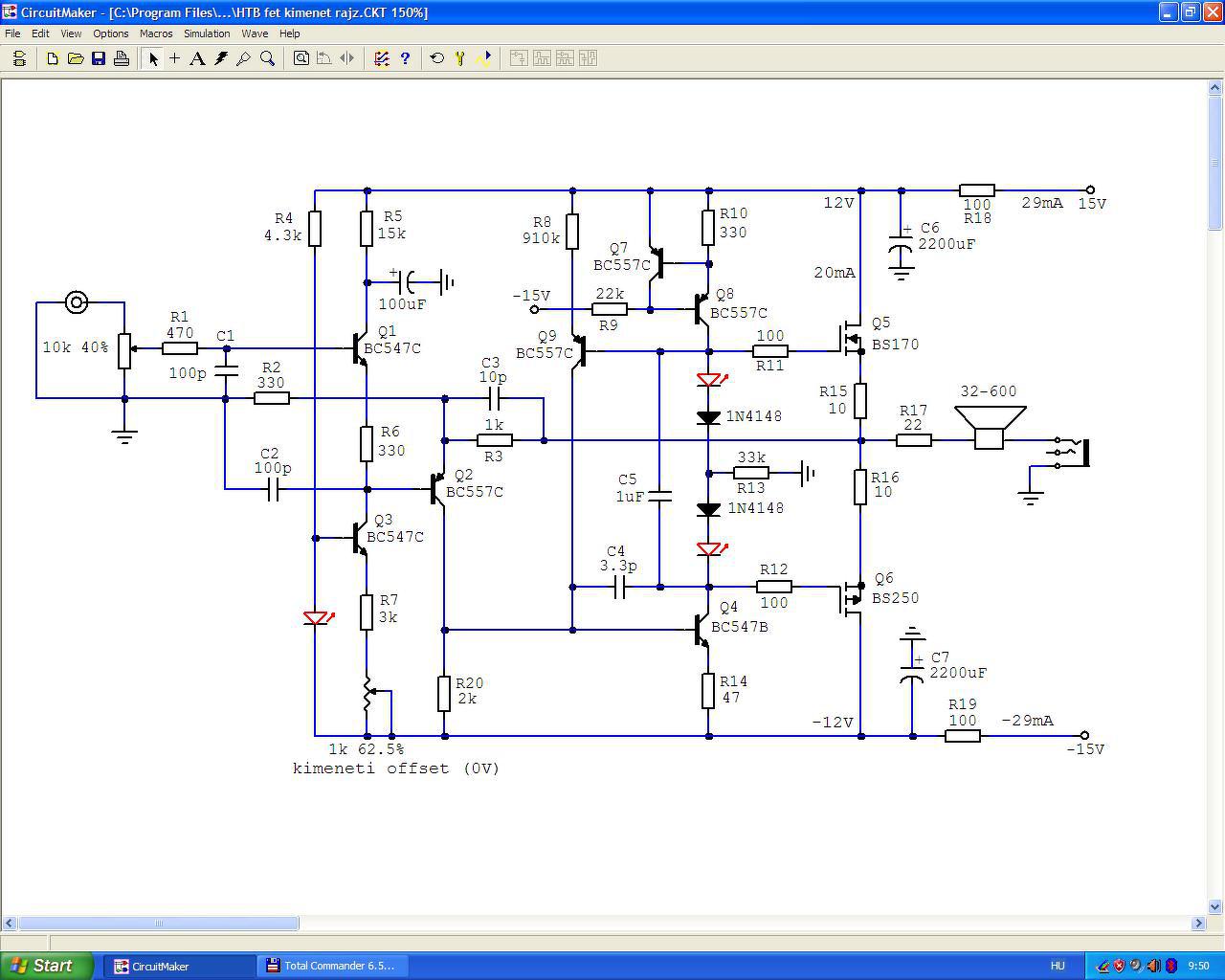Activate the delete lightning tool

(220, 58)
